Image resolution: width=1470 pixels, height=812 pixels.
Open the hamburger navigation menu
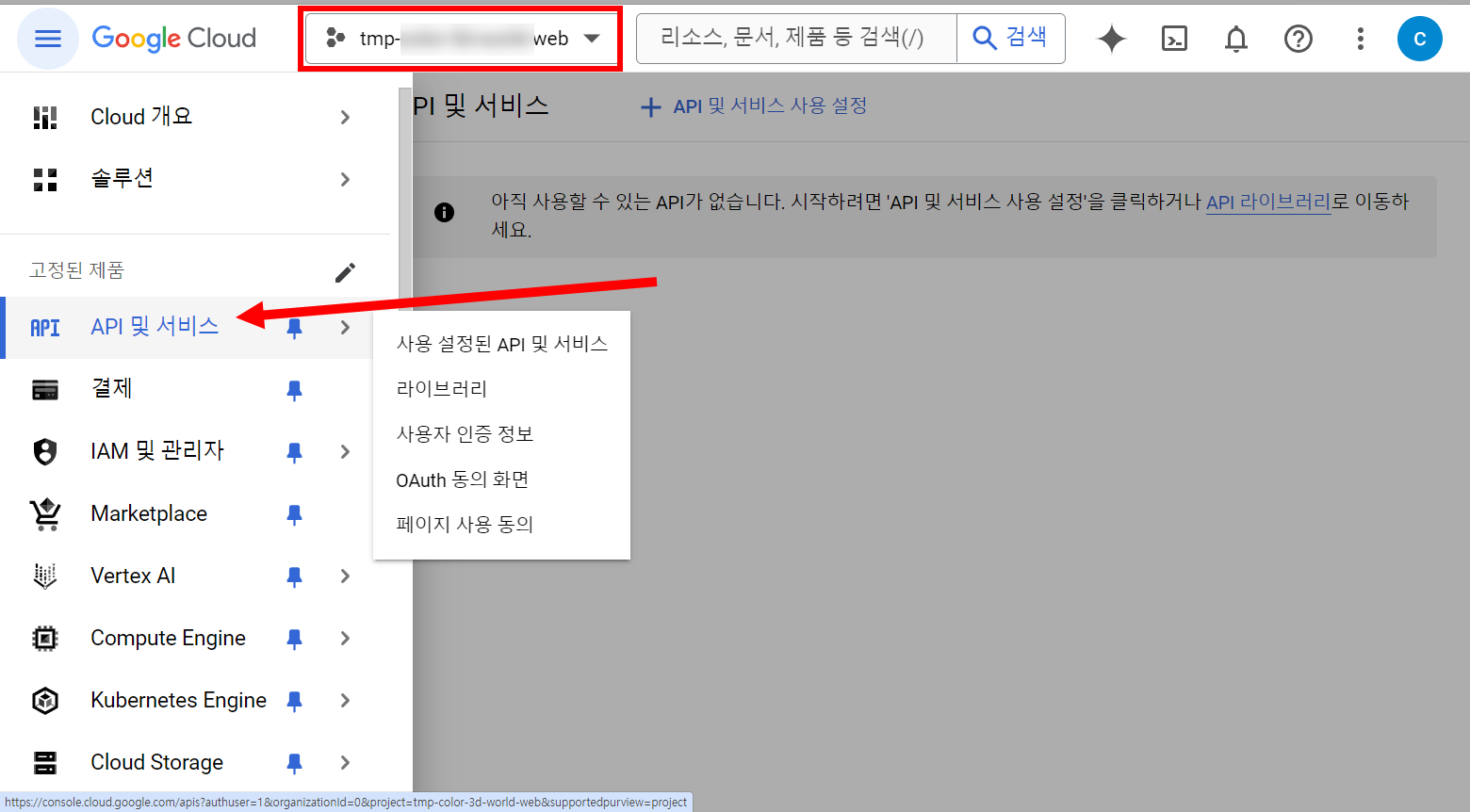pyautogui.click(x=47, y=39)
